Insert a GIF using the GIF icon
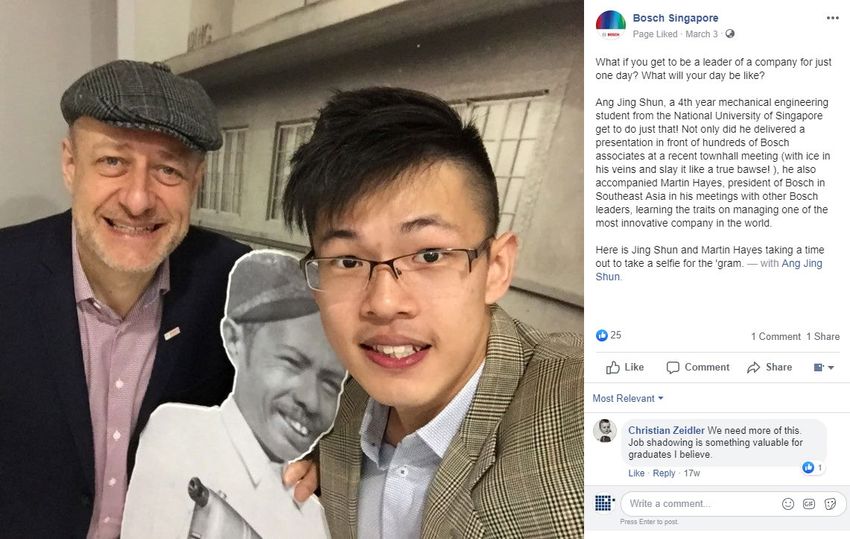The width and height of the screenshot is (850, 539). pos(809,504)
